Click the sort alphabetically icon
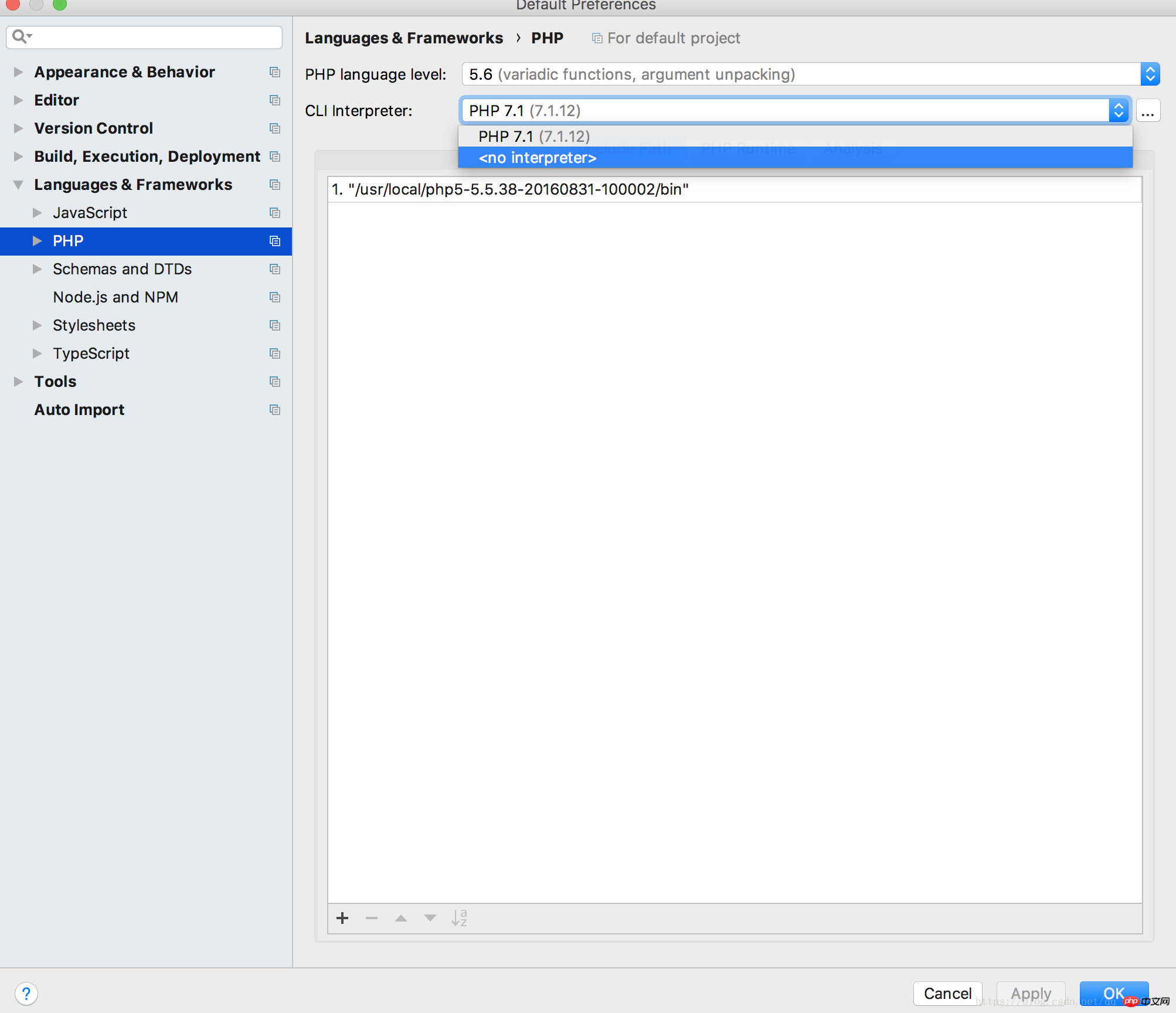This screenshot has width=1176, height=1013. tap(460, 918)
